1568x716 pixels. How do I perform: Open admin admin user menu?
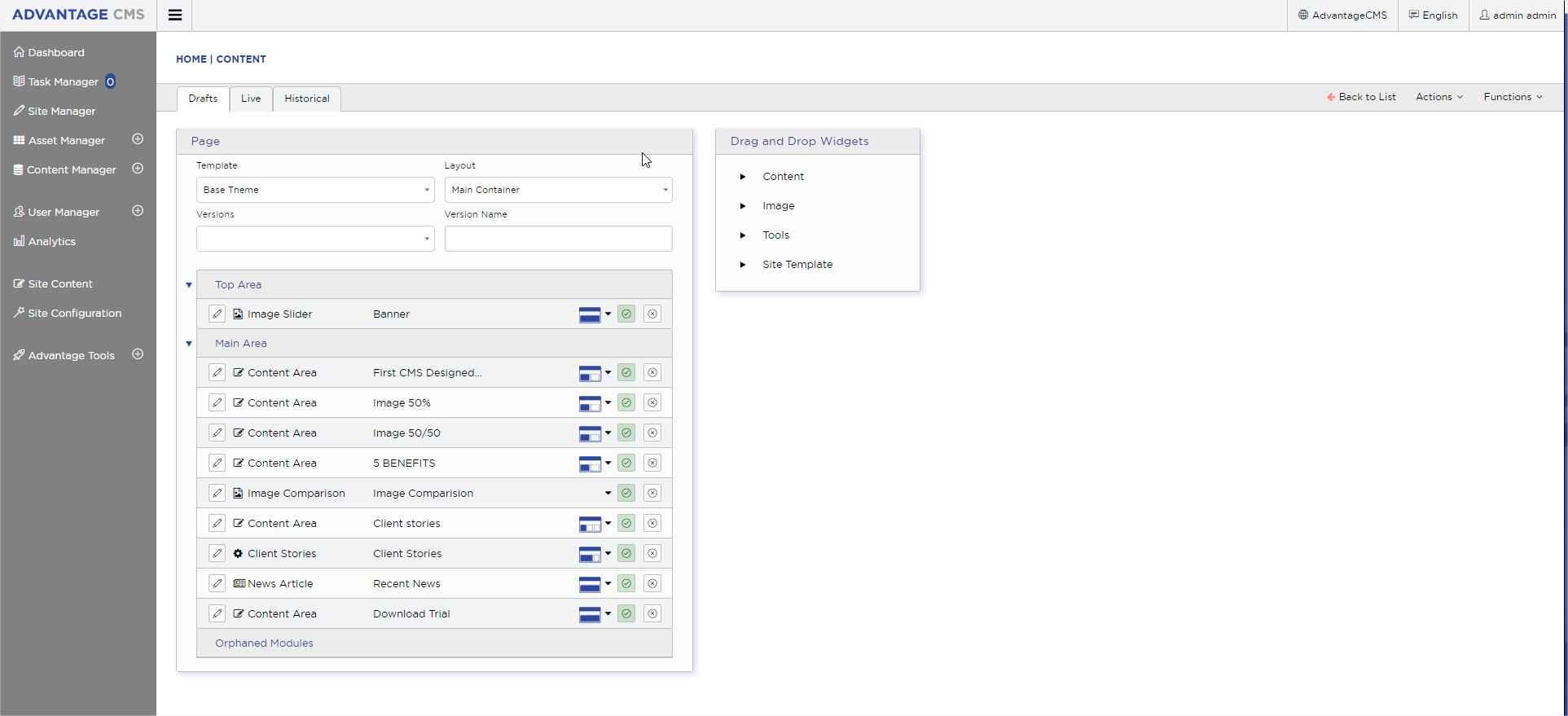[1517, 15]
